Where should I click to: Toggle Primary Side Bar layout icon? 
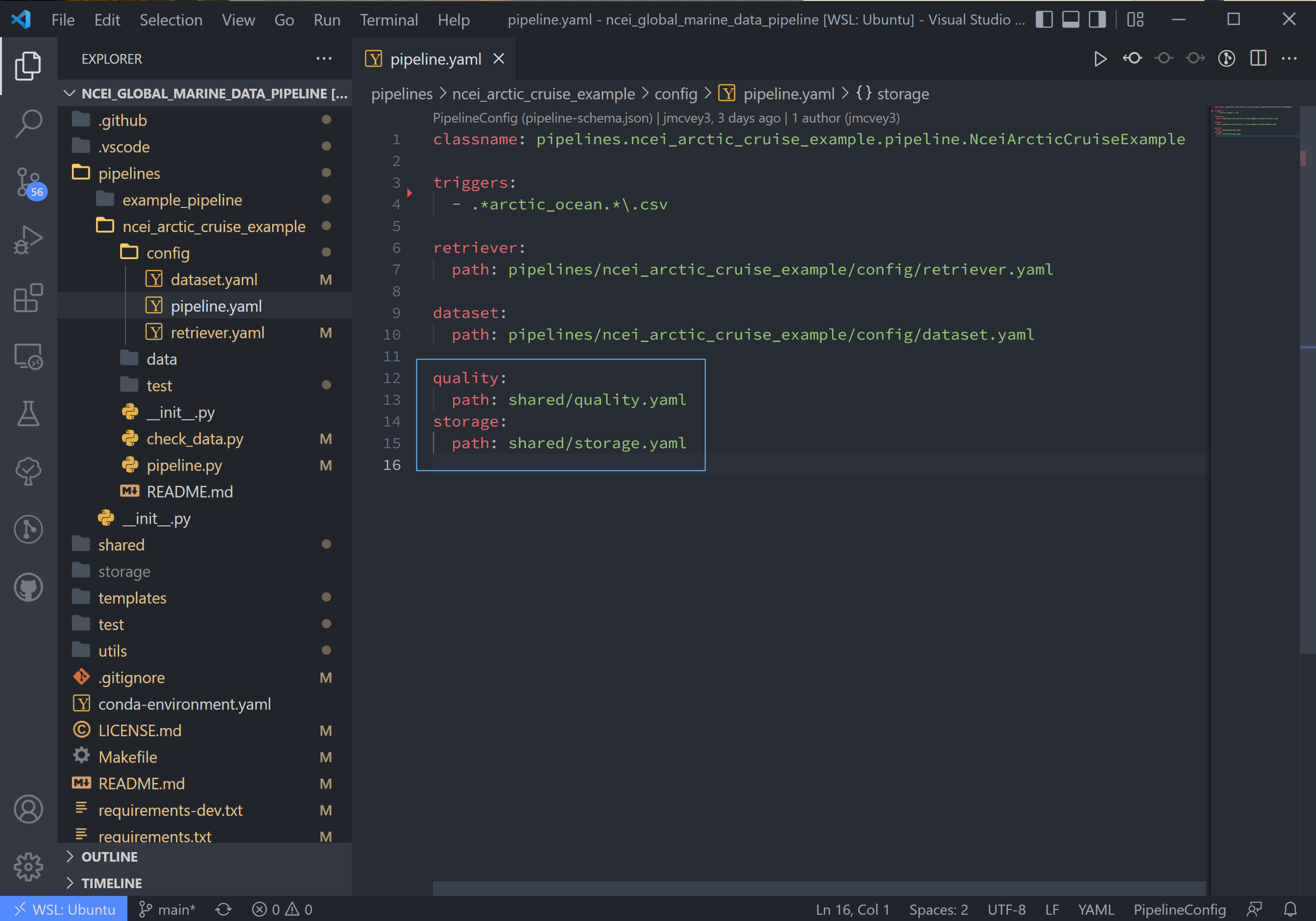click(x=1044, y=19)
